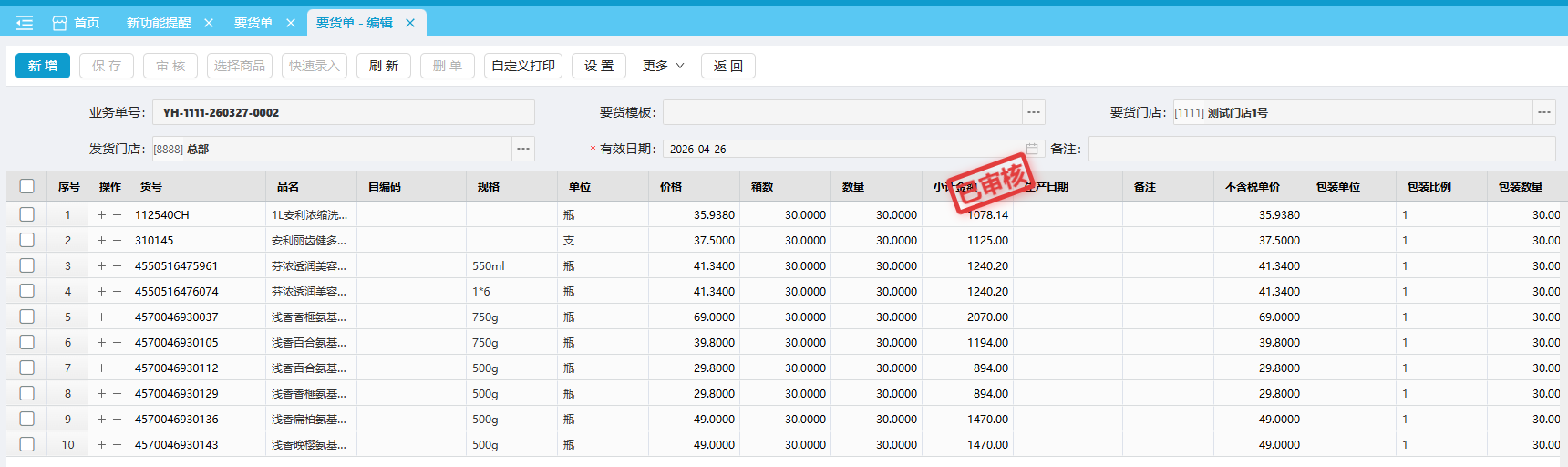
Task: Click the plus icon in row 1
Action: pos(101,215)
